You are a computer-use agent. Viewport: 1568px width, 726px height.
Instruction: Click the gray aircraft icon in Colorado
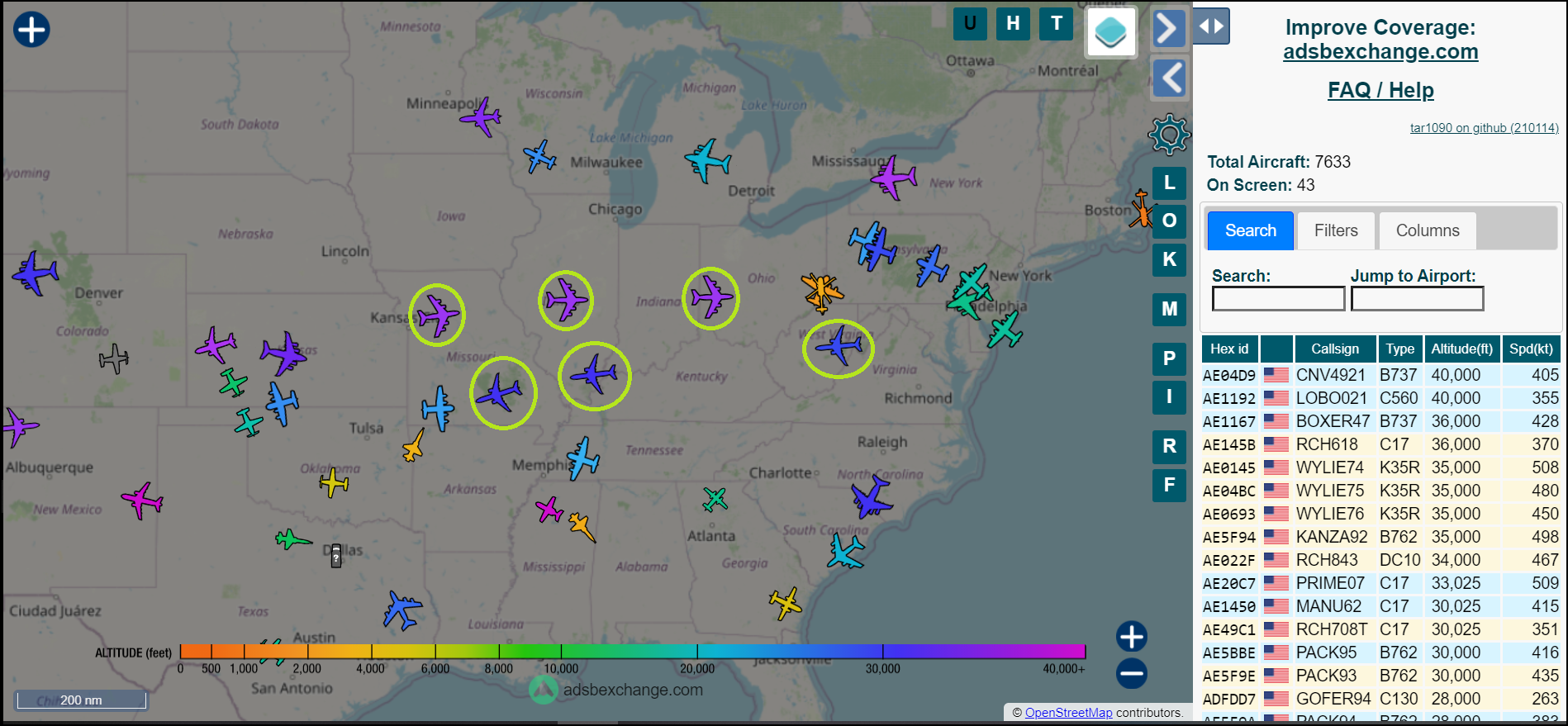114,358
